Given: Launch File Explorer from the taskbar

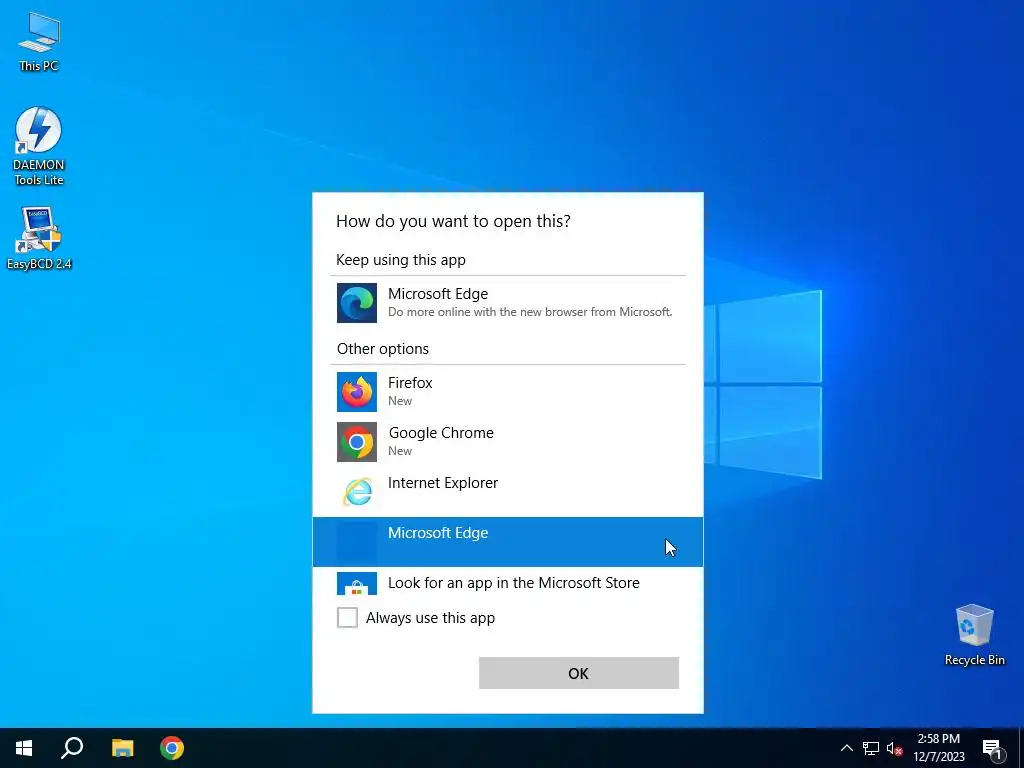Looking at the screenshot, I should [x=122, y=748].
